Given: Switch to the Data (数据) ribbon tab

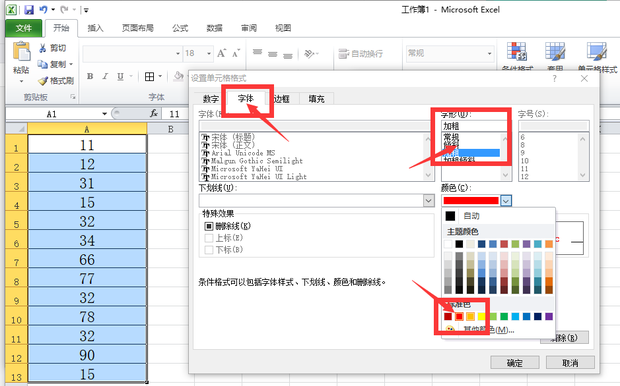Looking at the screenshot, I should (215, 28).
